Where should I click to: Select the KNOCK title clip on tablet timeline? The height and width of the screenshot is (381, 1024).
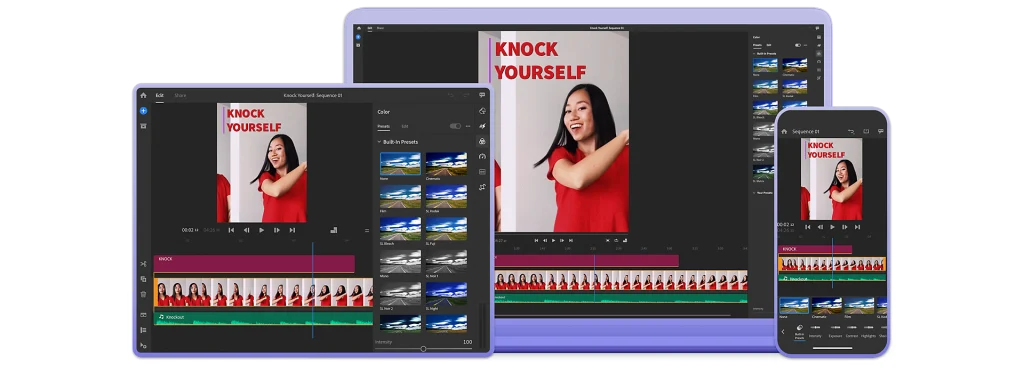pos(254,263)
